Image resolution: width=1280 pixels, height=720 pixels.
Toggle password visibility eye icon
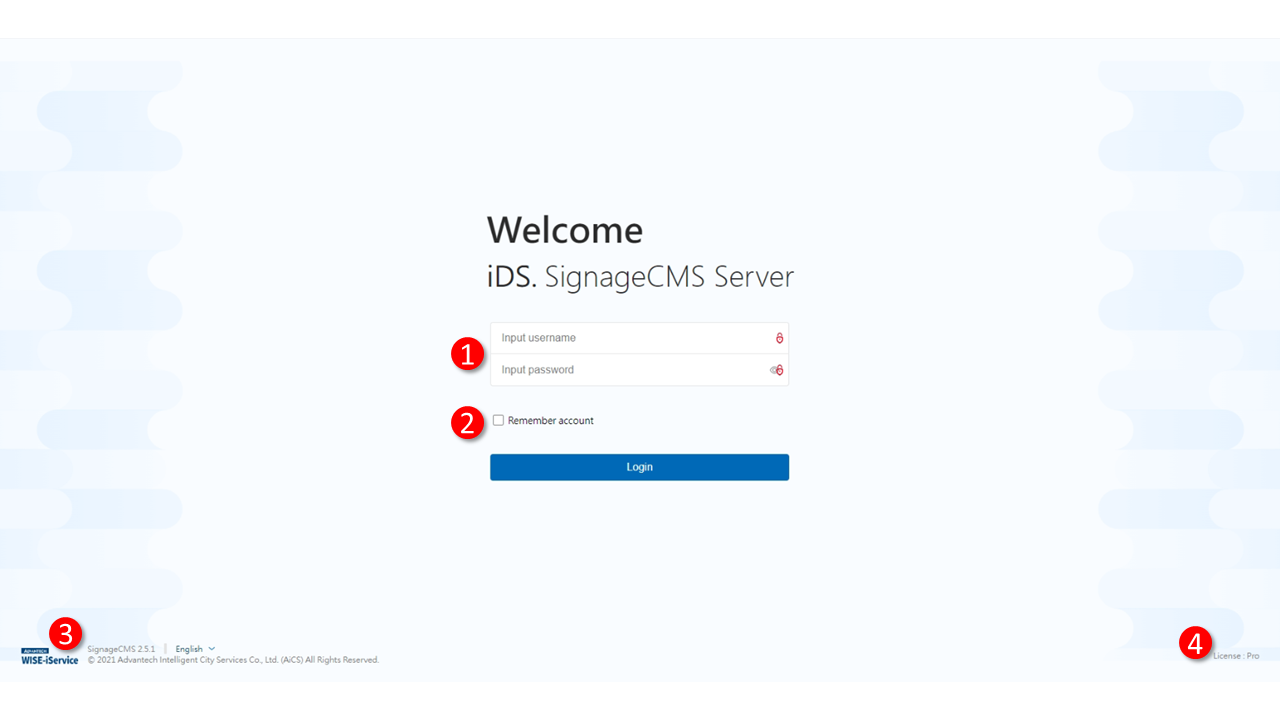click(x=773, y=370)
